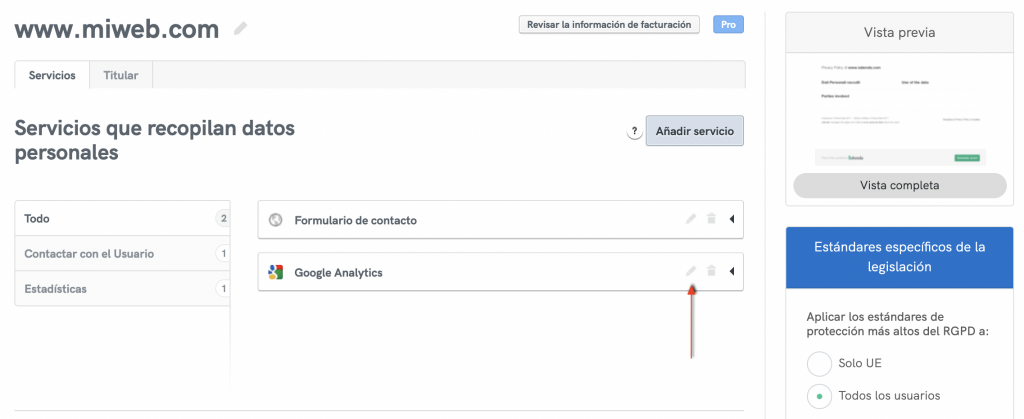Click pencil icon next to www.miweb.com

(x=240, y=29)
